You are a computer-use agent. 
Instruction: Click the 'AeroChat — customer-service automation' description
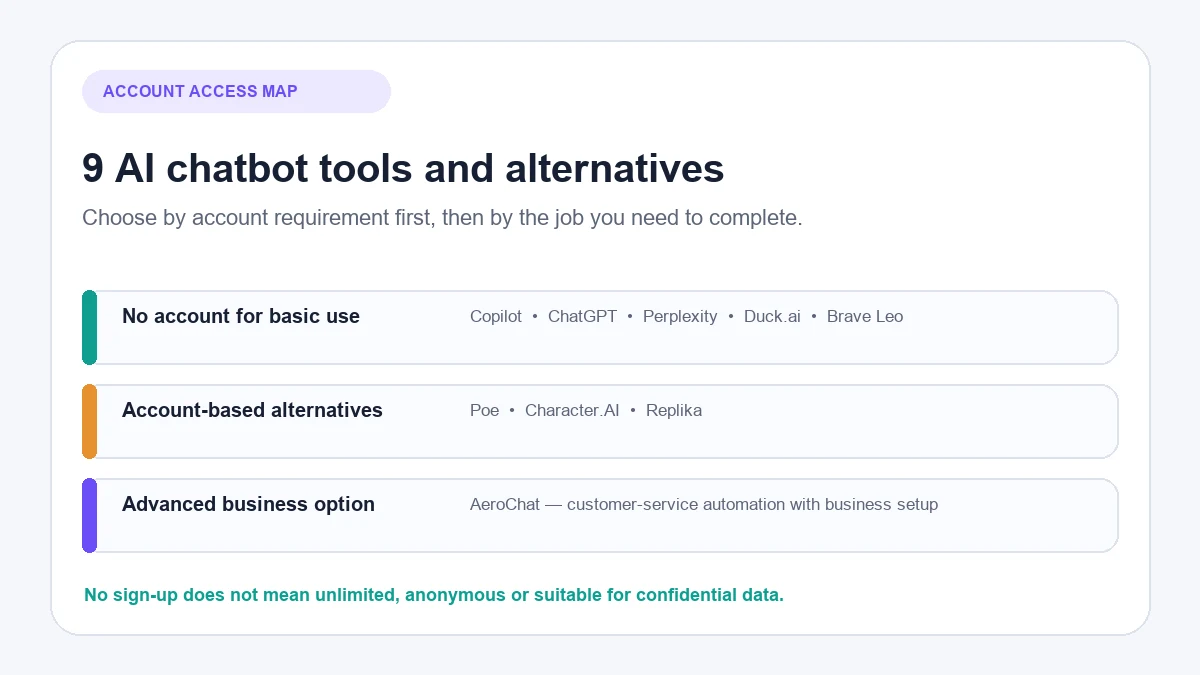tap(704, 504)
